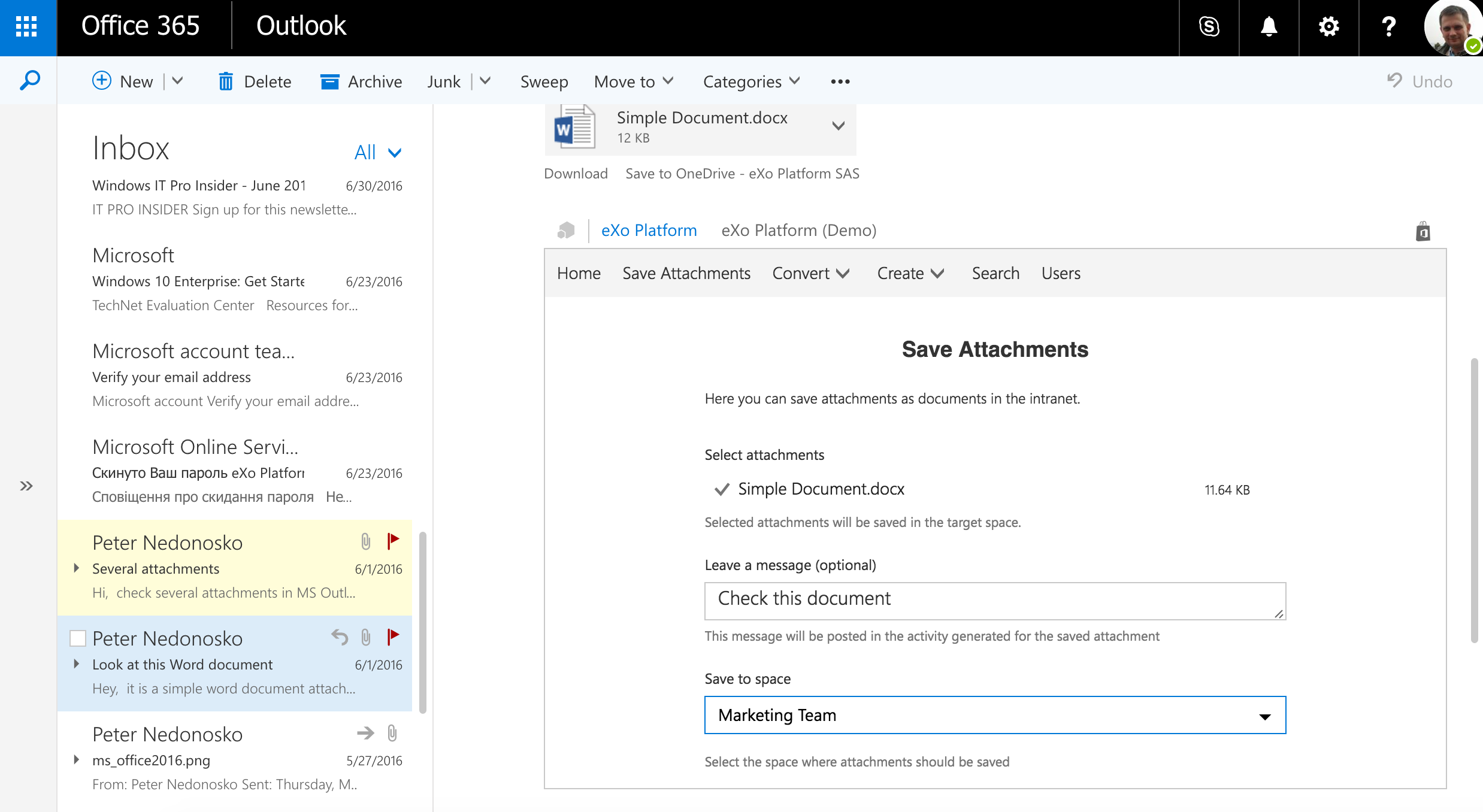Click the Office 365 title link
The height and width of the screenshot is (812, 1483).
140,26
